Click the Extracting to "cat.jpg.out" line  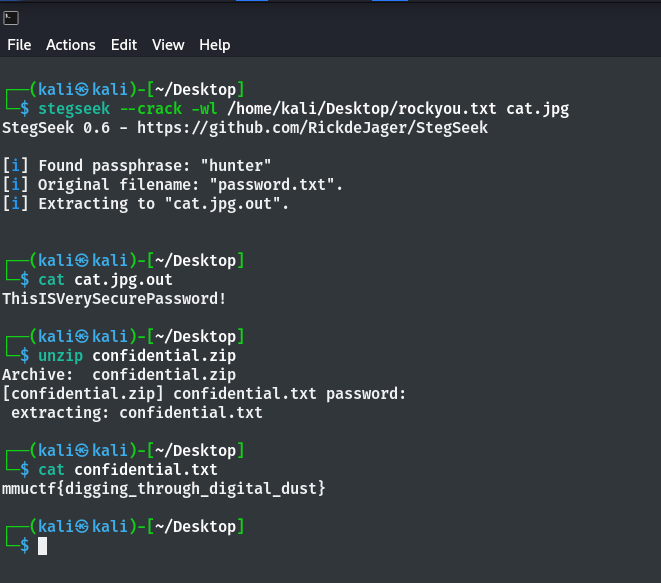(x=146, y=204)
